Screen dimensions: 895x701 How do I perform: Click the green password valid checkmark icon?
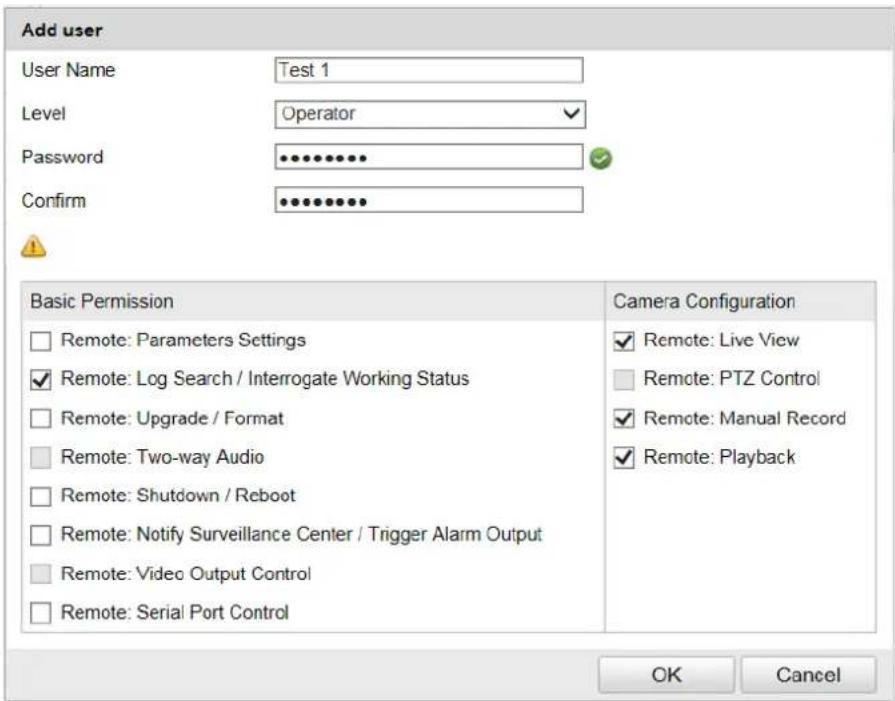600,159
